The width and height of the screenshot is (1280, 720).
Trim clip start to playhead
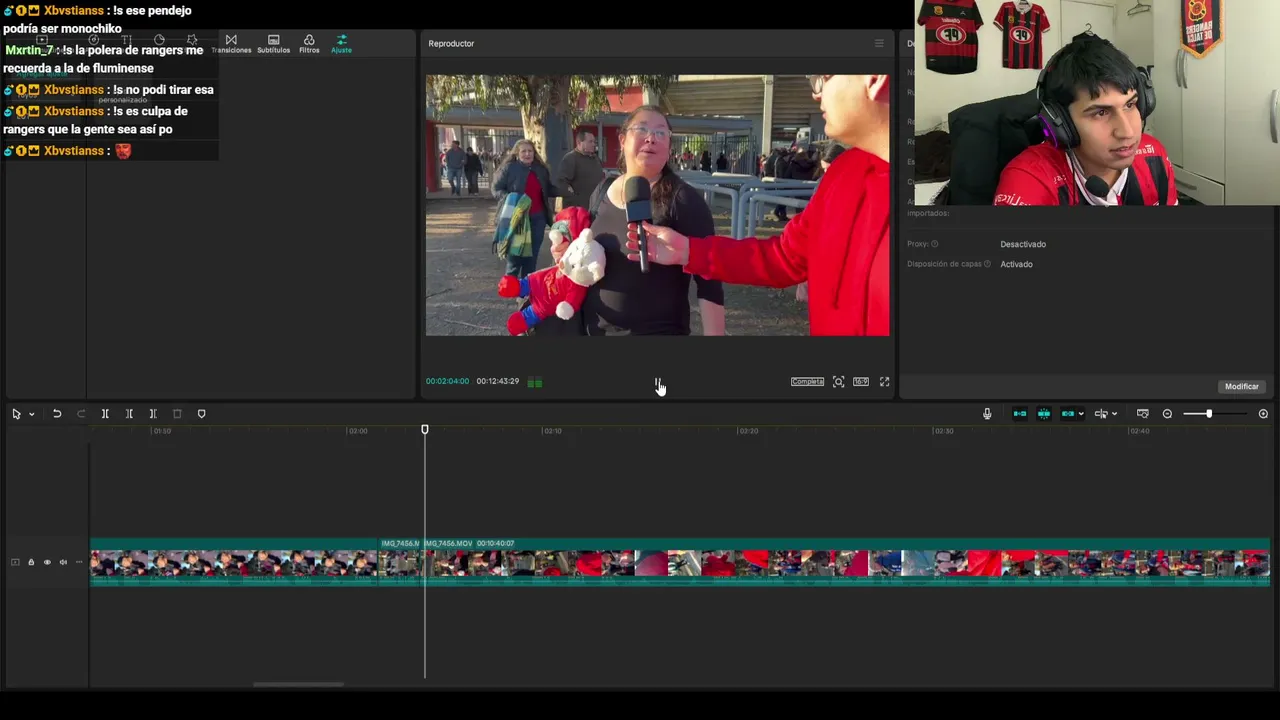point(129,414)
